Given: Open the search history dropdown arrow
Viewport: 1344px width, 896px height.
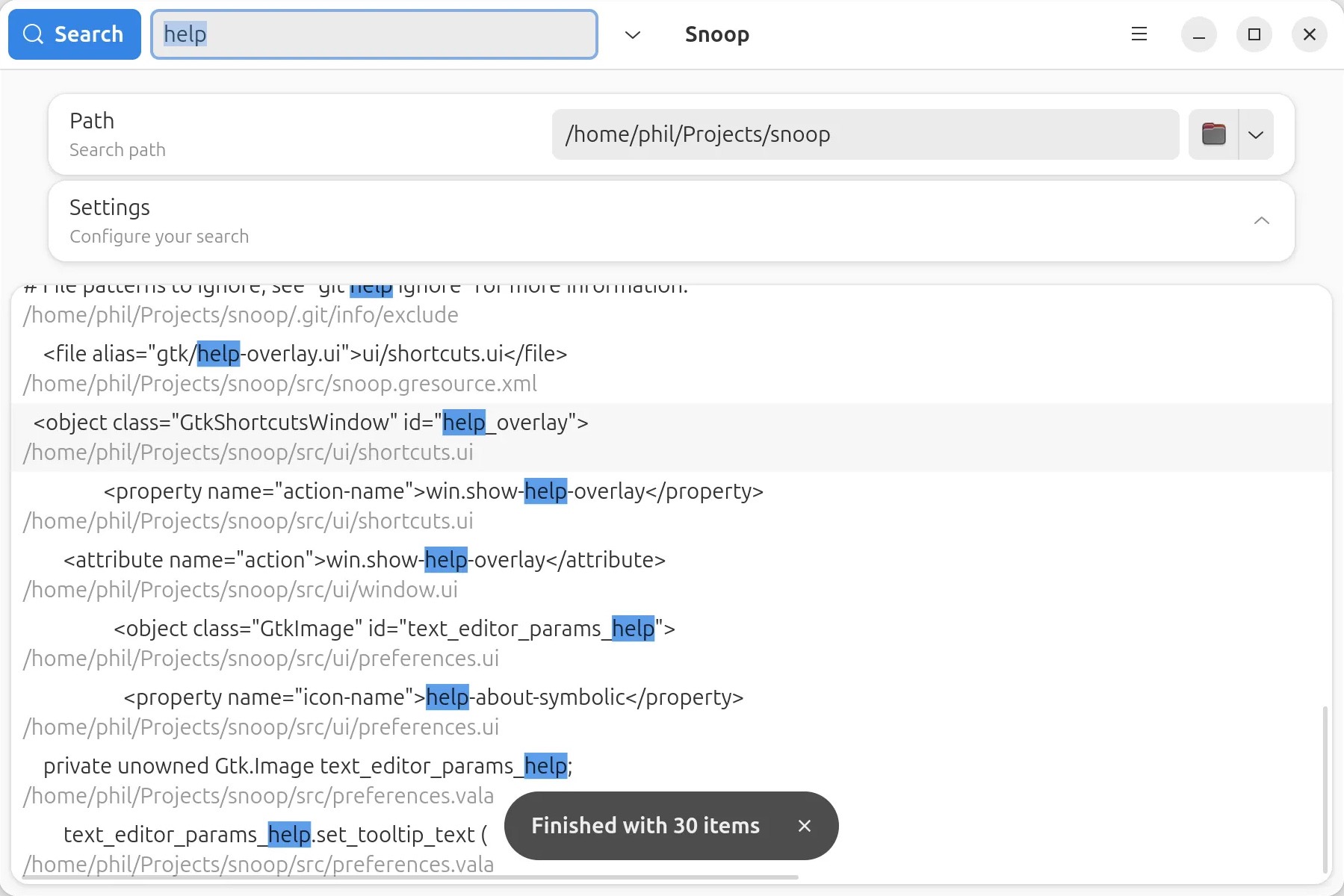Looking at the screenshot, I should (x=632, y=35).
